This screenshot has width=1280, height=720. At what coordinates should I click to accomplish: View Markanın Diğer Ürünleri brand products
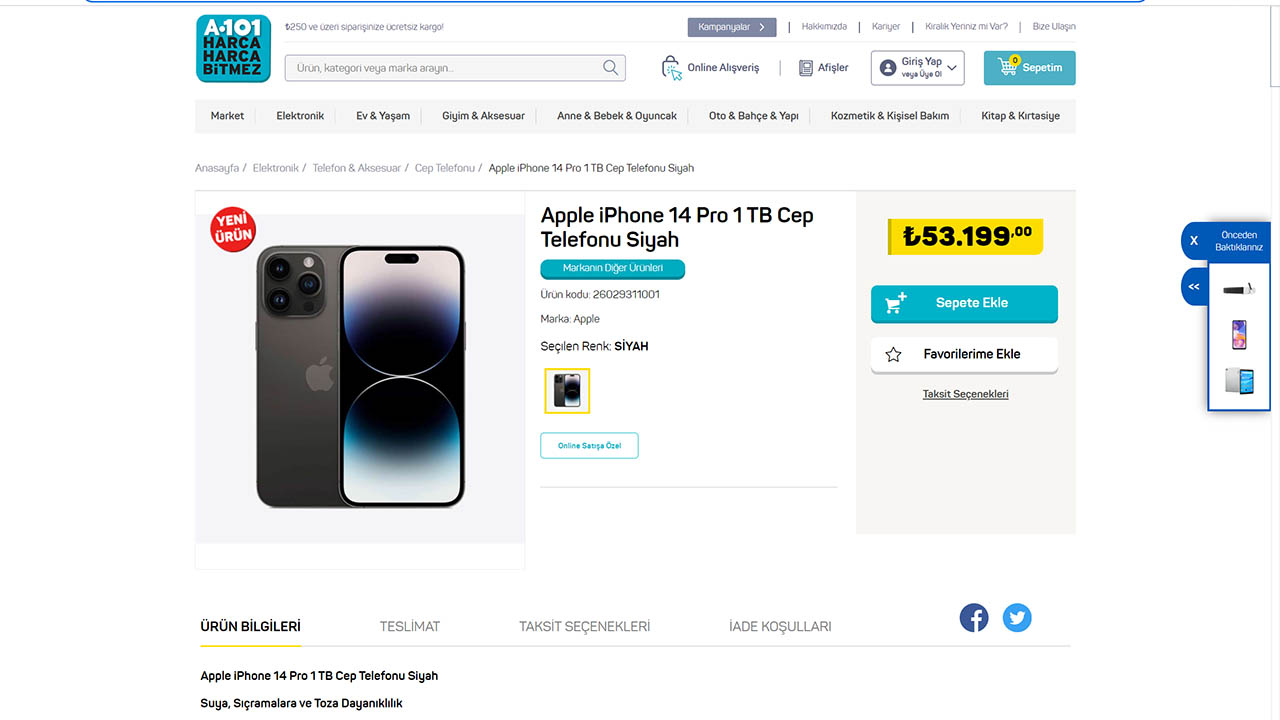[612, 269]
